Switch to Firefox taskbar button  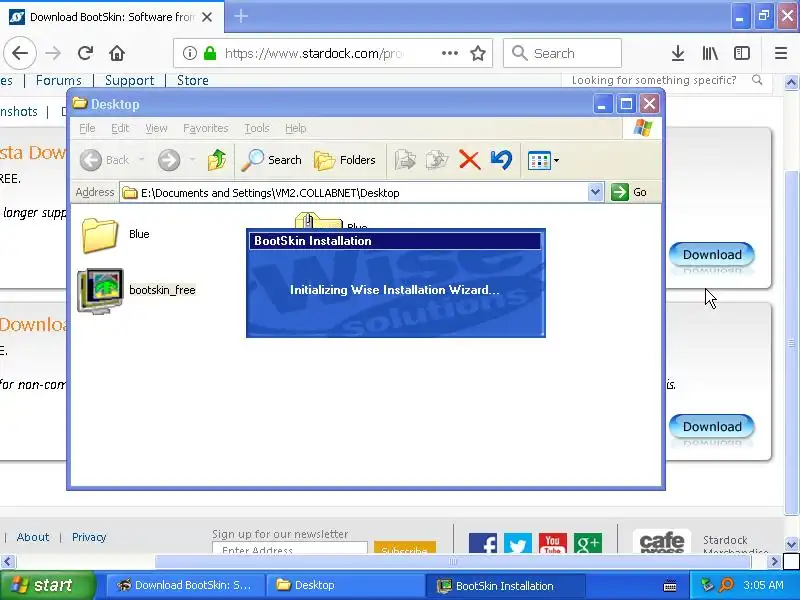pyautogui.click(x=185, y=585)
